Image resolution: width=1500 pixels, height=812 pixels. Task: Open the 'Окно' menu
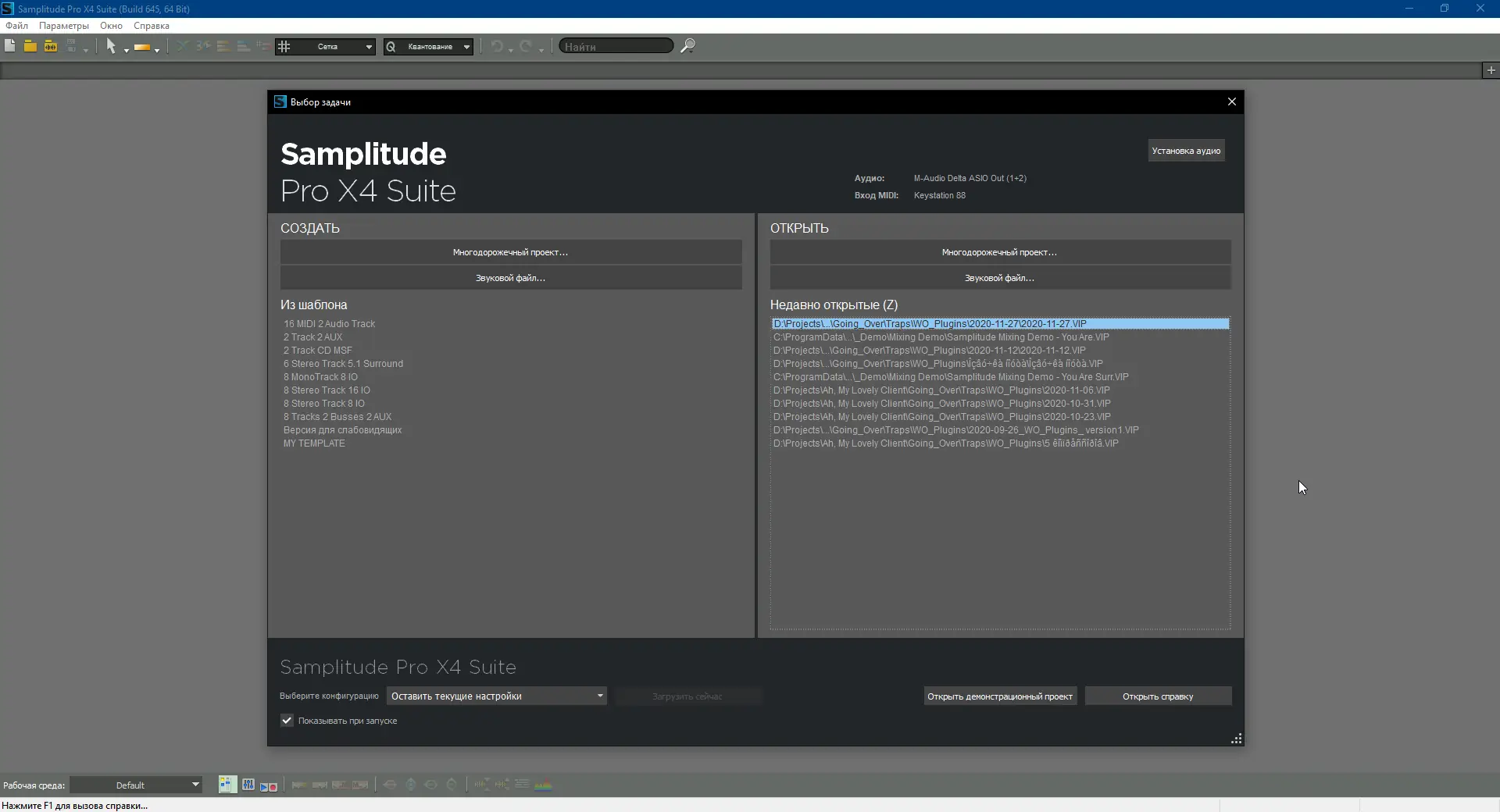coord(111,26)
